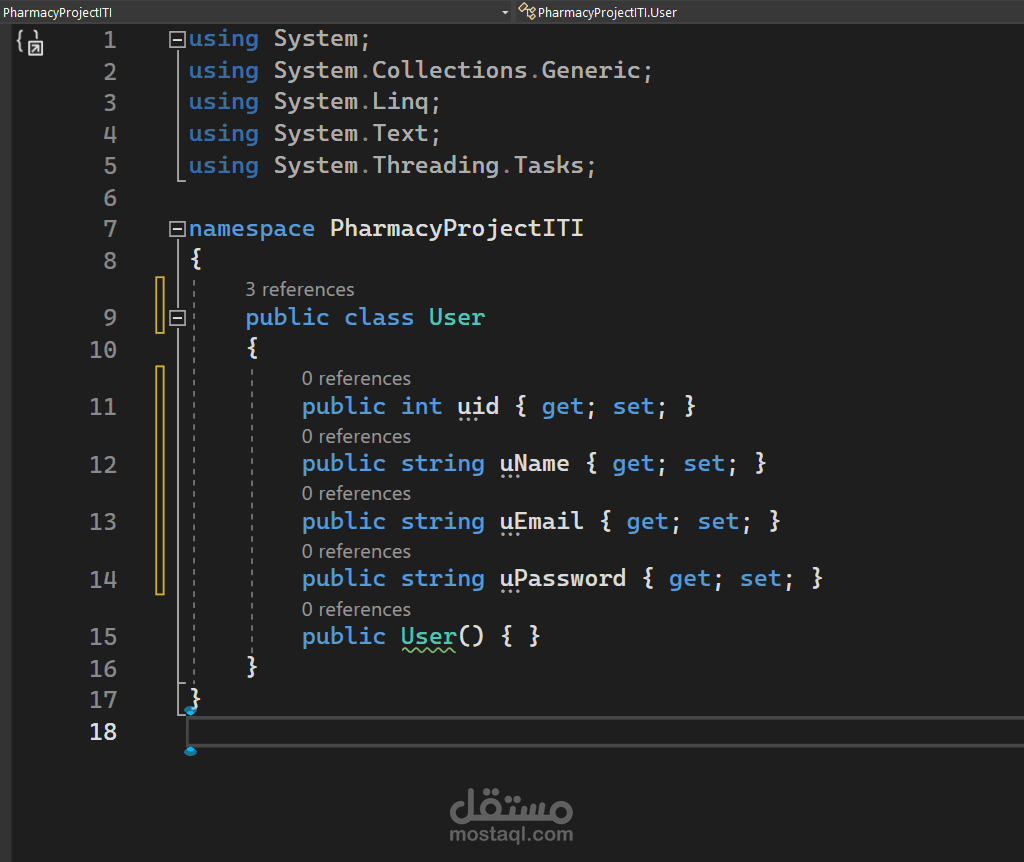This screenshot has width=1024, height=862.
Task: Collapse the public class User block
Action: coord(177,318)
